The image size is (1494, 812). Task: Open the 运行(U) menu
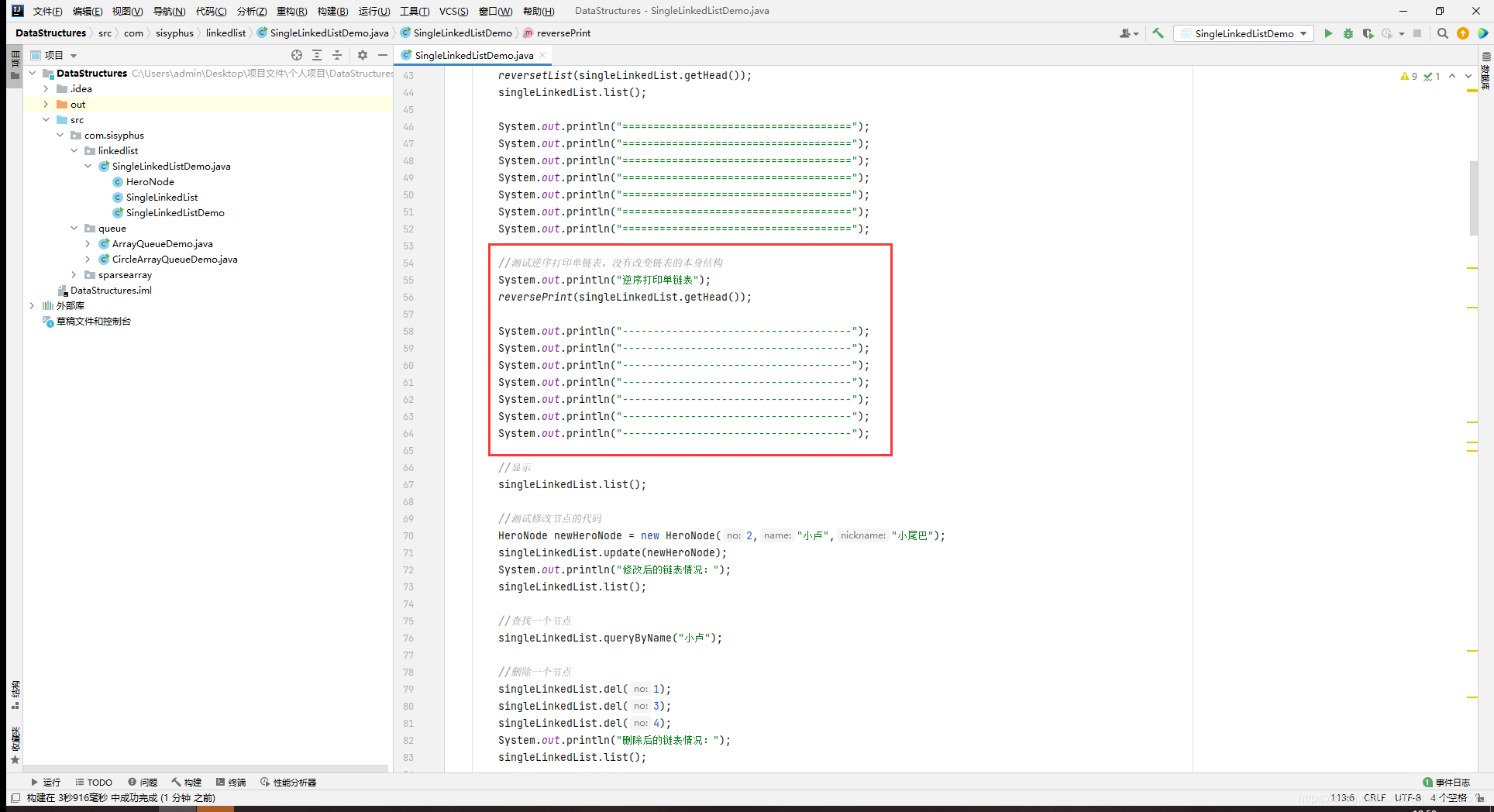[374, 11]
